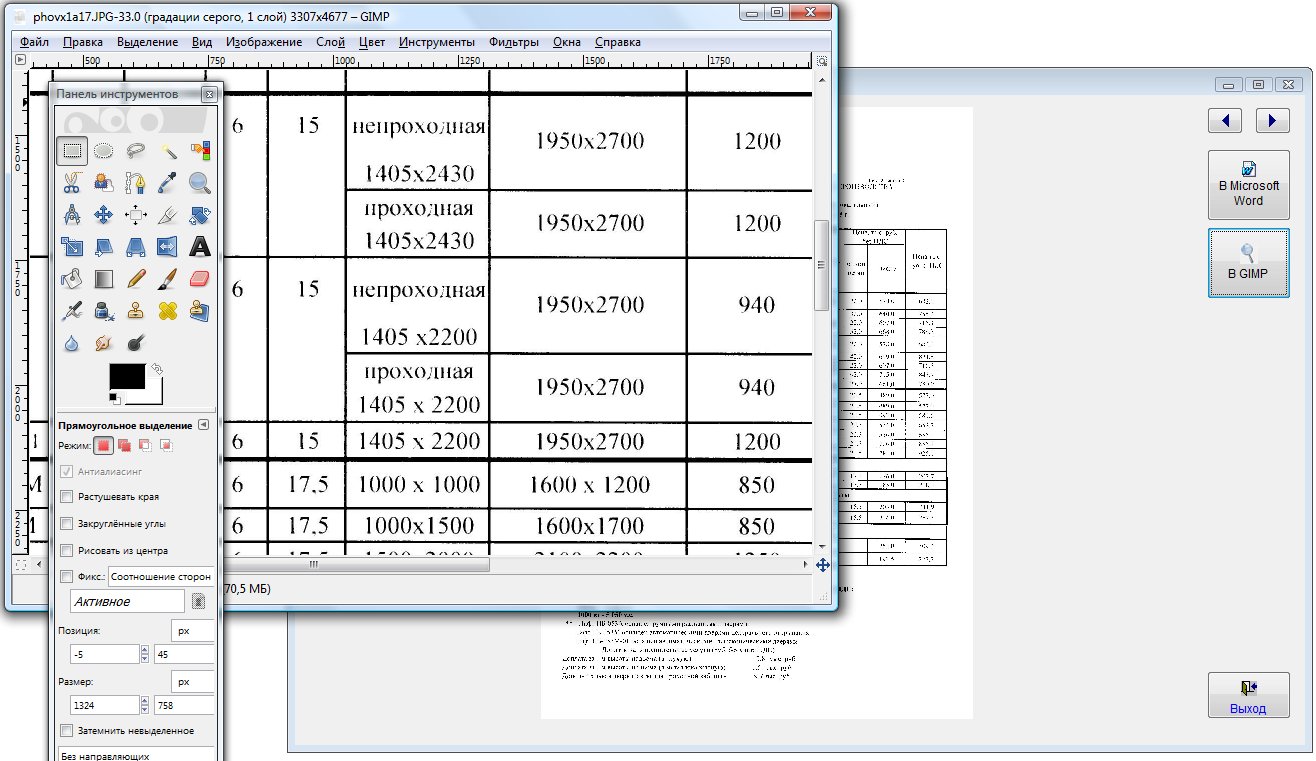Select the Free select lasso tool
This screenshot has height=761, width=1316.
(135, 151)
